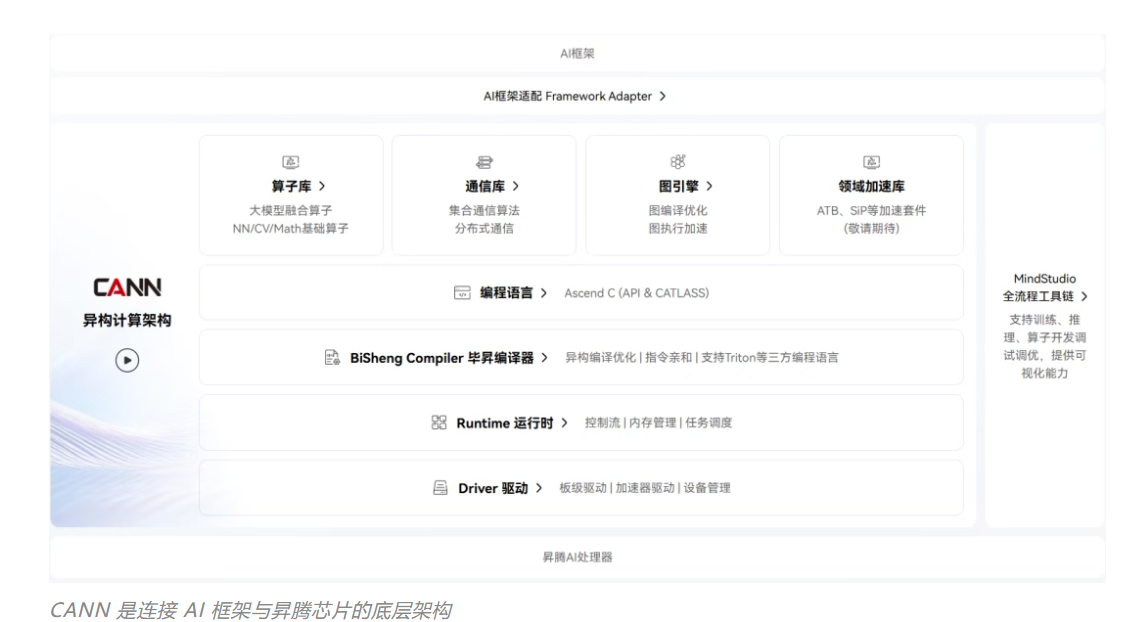Viewport: 1134px width, 622px height.
Task: Open the 图引擎 title link
Action: click(678, 187)
